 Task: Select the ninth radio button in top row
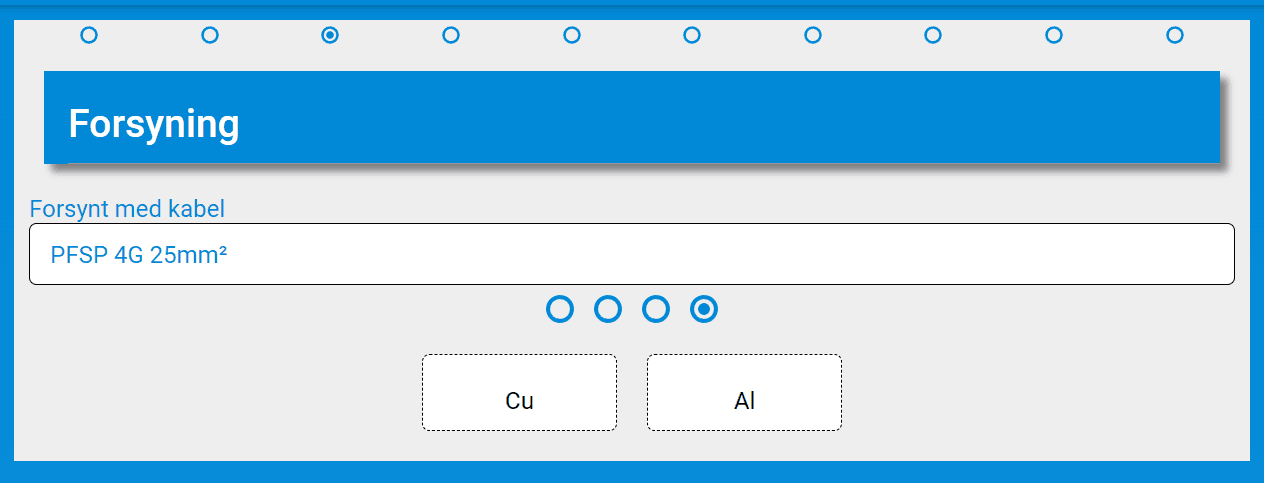[x=1054, y=35]
